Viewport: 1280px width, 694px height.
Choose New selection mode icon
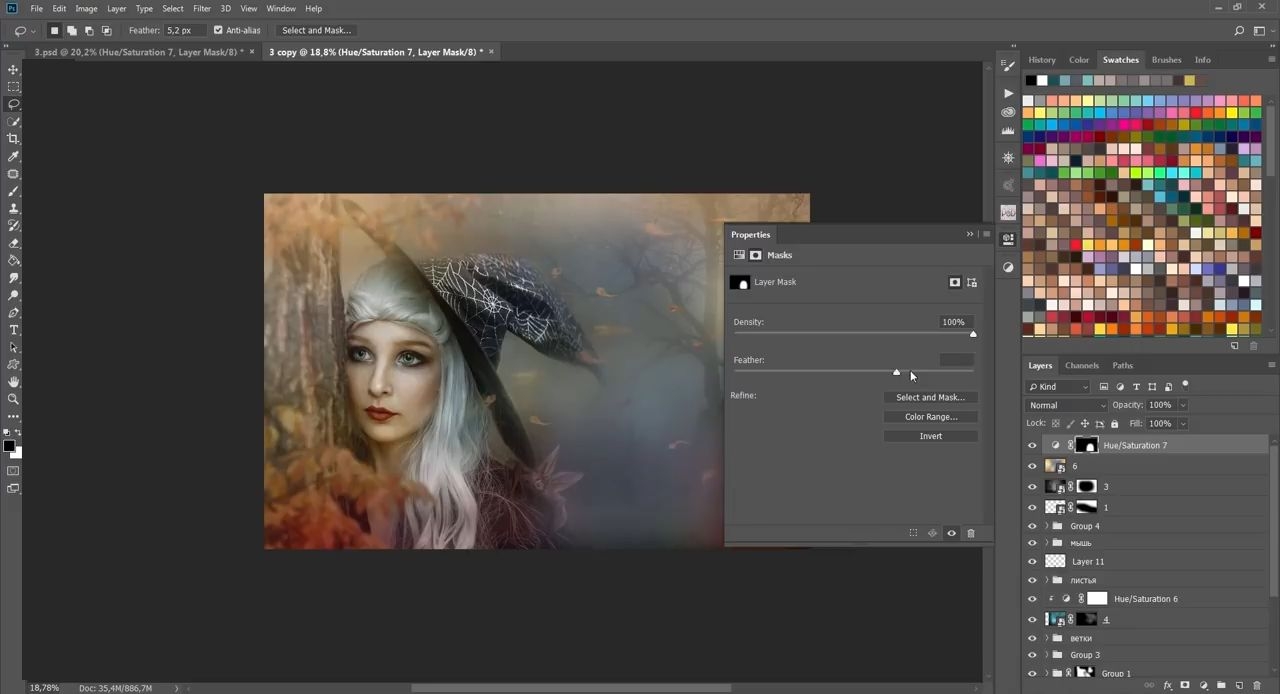(54, 30)
